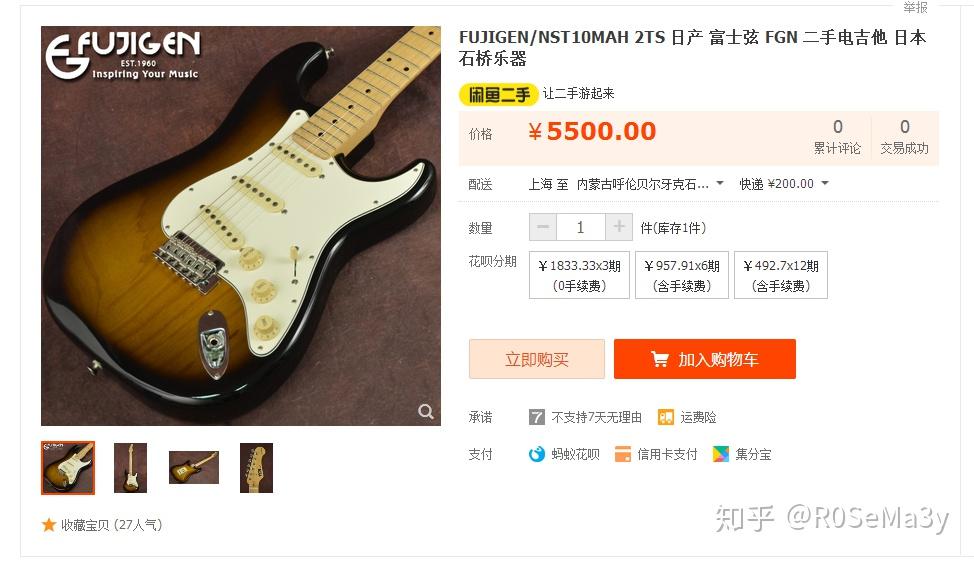This screenshot has width=974, height=562.
Task: Increase quantity with the plus button
Action: coord(619,227)
